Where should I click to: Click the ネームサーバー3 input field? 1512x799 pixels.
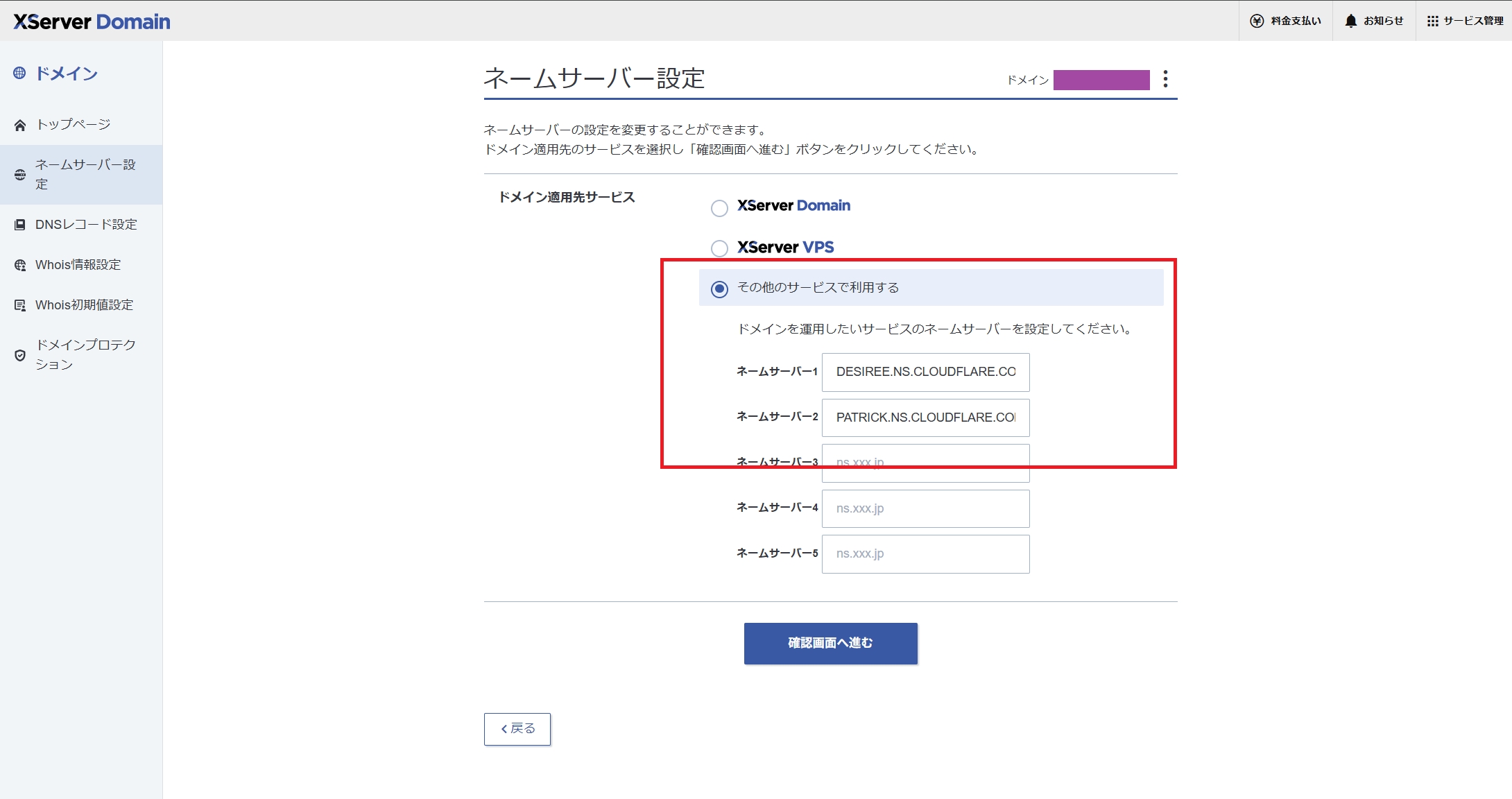pyautogui.click(x=925, y=463)
